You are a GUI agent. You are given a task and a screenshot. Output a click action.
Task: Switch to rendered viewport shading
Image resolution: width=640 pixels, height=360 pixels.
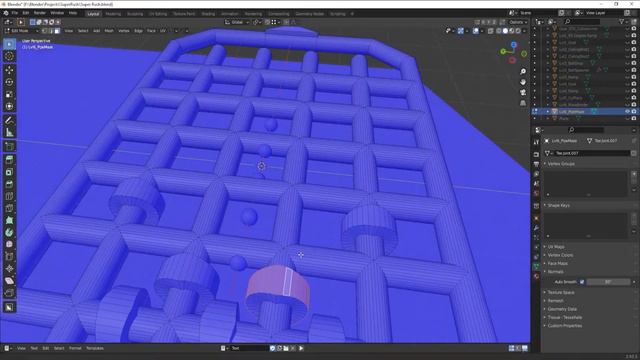pos(518,31)
